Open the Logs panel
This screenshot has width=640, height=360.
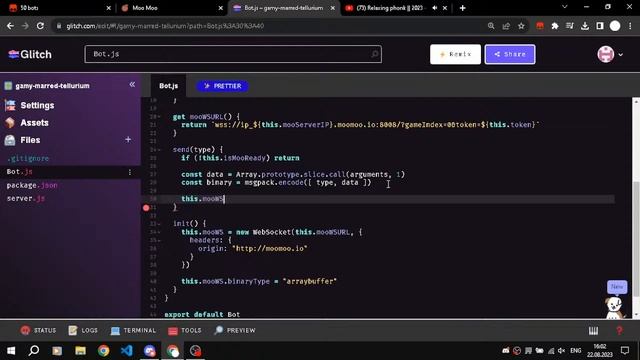point(83,330)
